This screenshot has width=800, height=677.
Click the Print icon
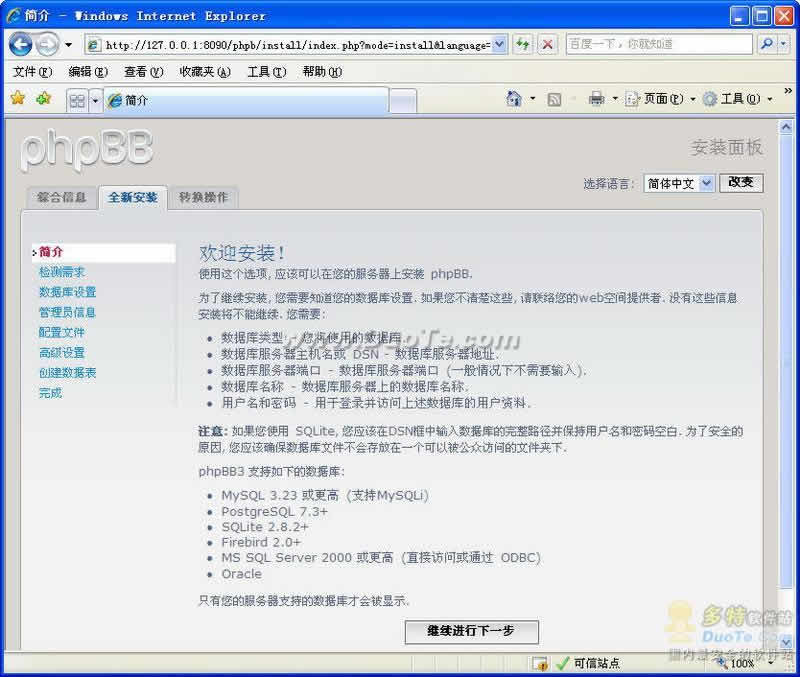pyautogui.click(x=596, y=98)
